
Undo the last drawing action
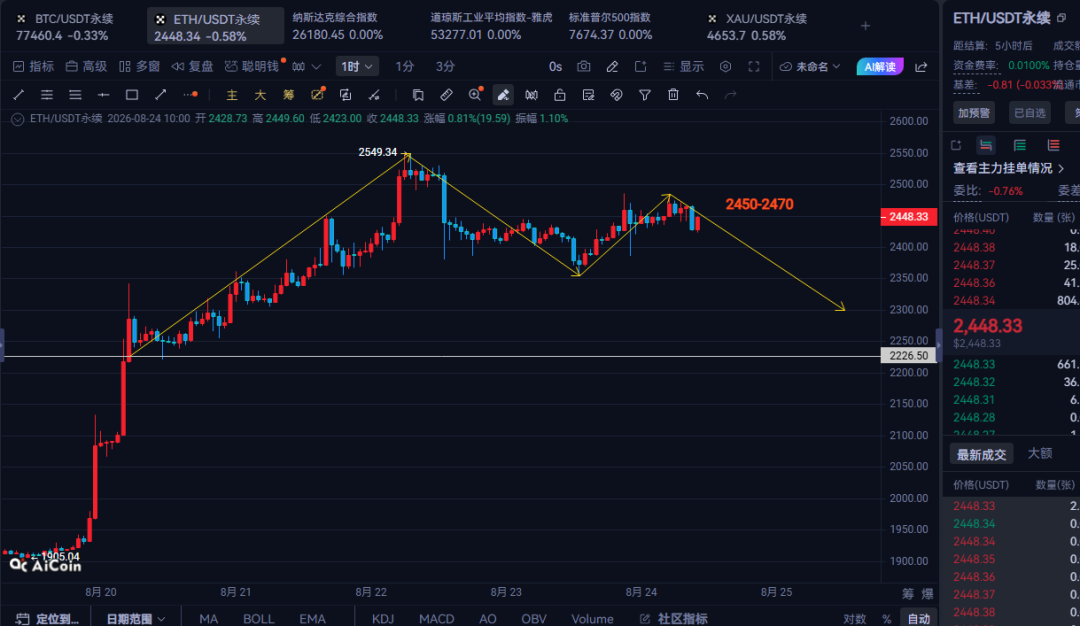[702, 95]
